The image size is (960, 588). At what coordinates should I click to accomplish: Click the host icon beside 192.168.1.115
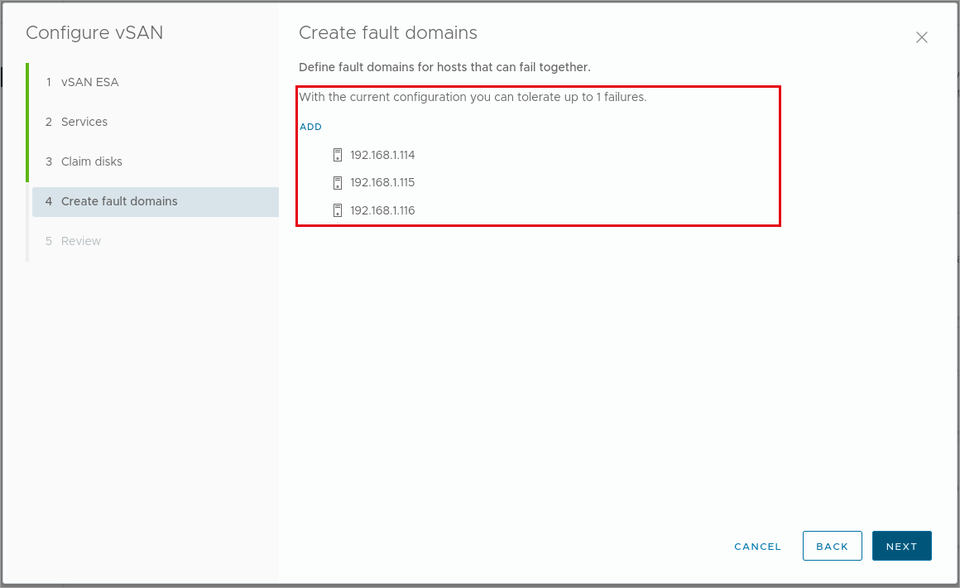pyautogui.click(x=337, y=183)
